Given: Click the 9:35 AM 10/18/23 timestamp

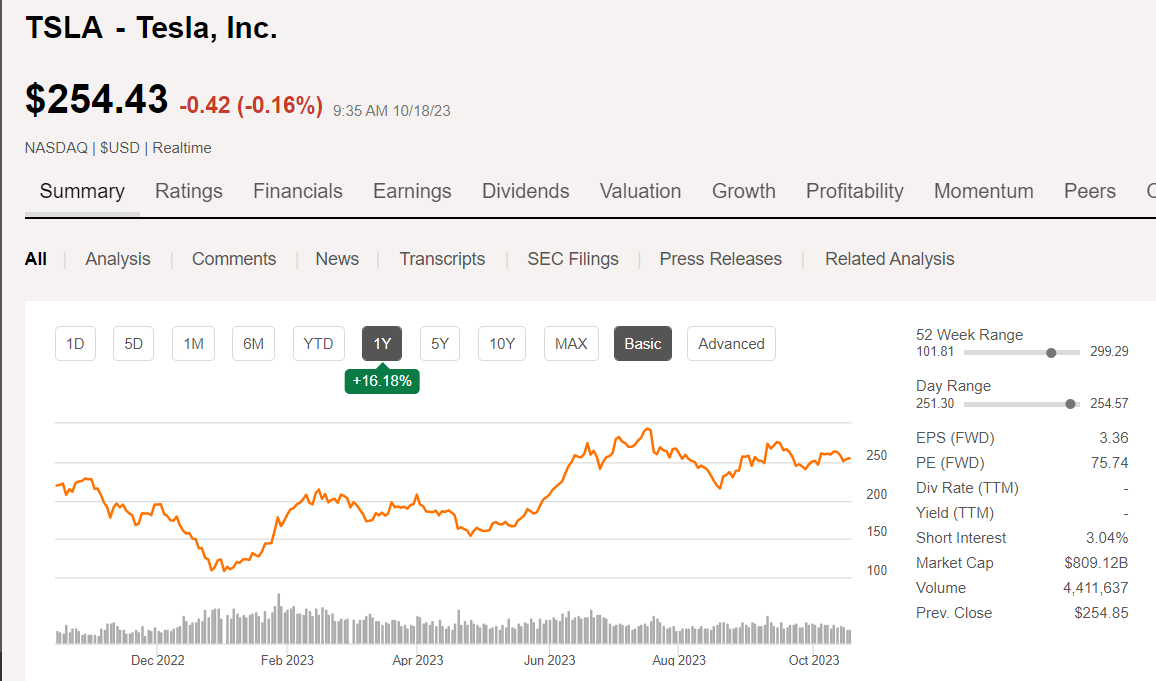Looking at the screenshot, I should pos(391,111).
